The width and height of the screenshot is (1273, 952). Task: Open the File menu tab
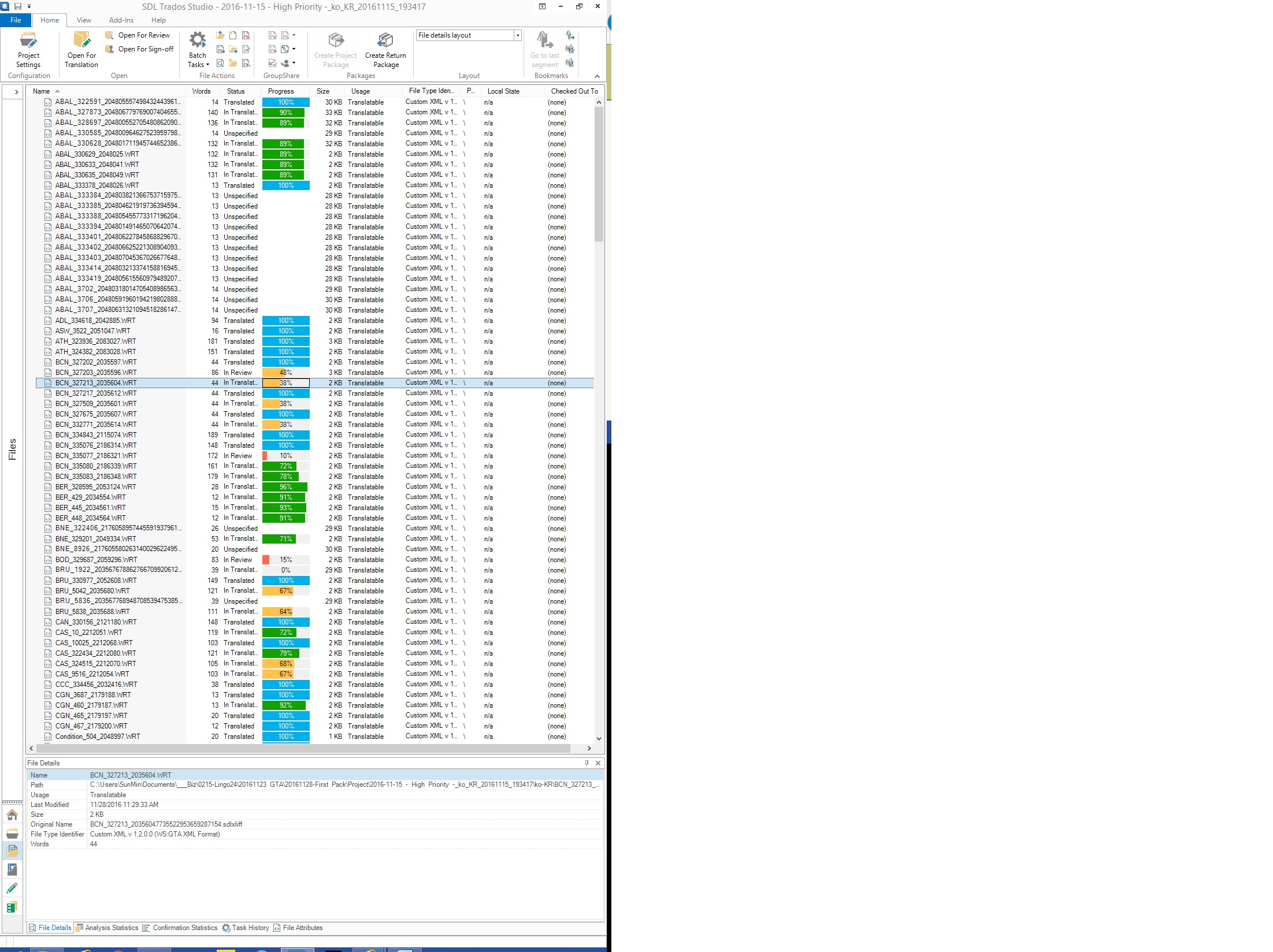16,20
